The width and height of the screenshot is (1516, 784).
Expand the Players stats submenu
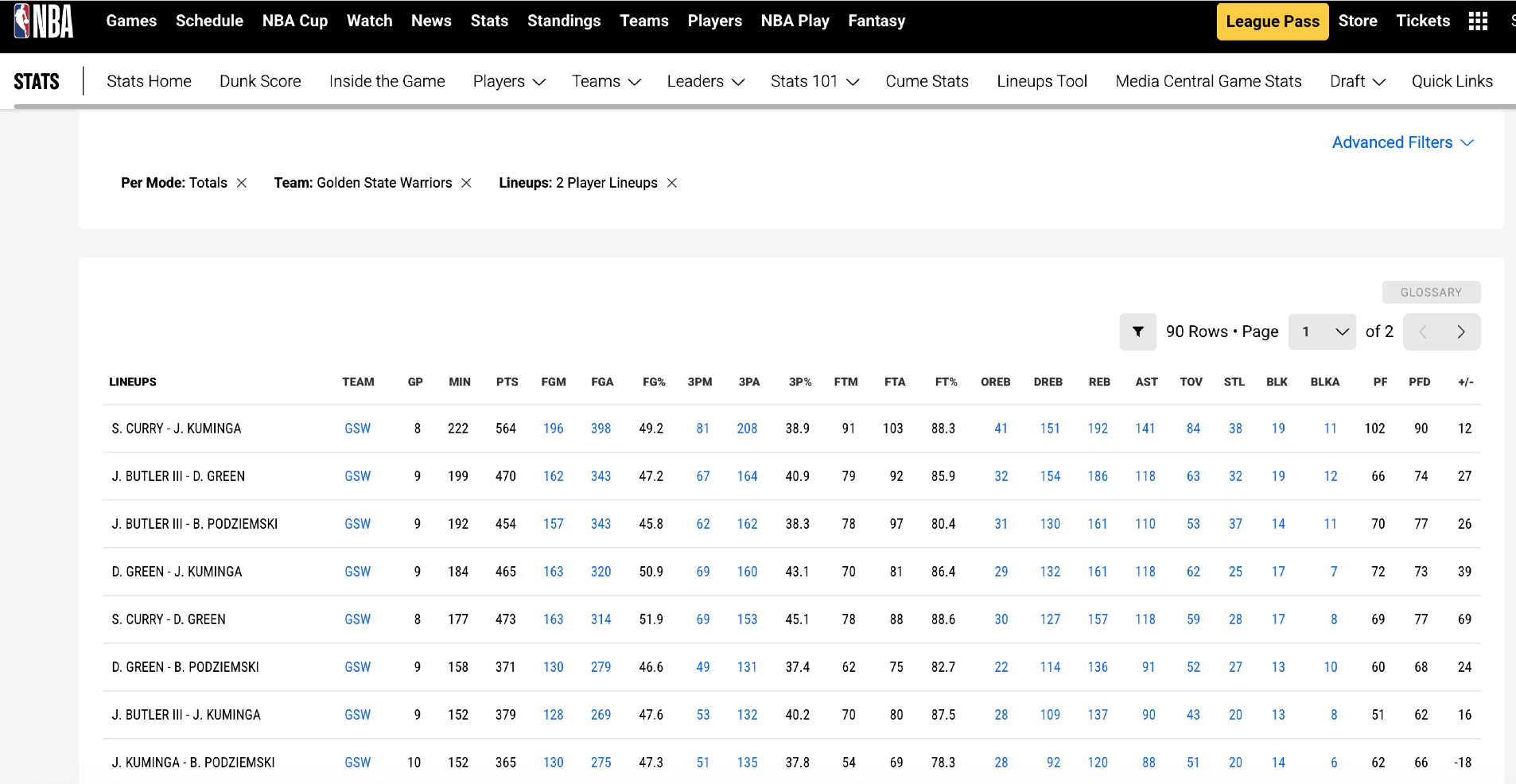pyautogui.click(x=509, y=81)
